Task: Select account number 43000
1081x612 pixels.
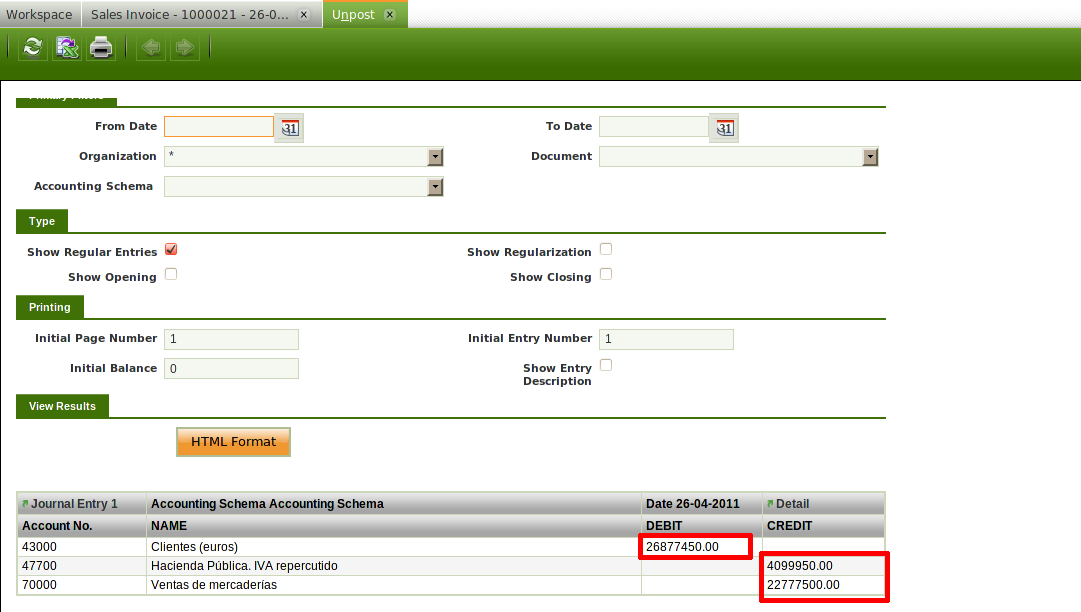Action: pyautogui.click(x=39, y=547)
